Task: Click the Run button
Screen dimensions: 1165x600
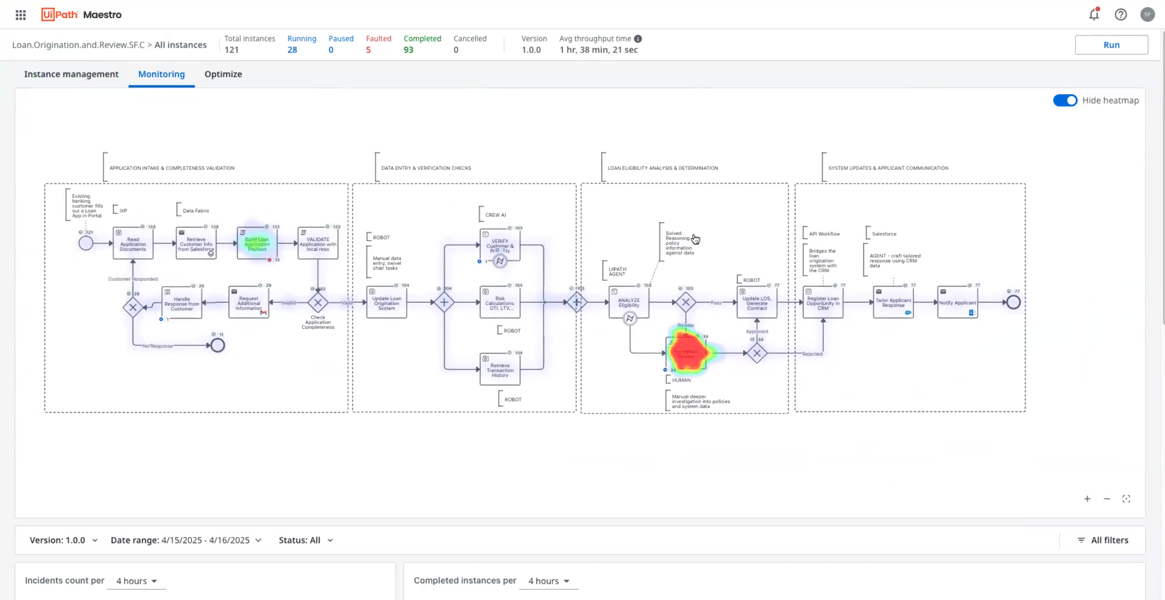Action: point(1112,45)
